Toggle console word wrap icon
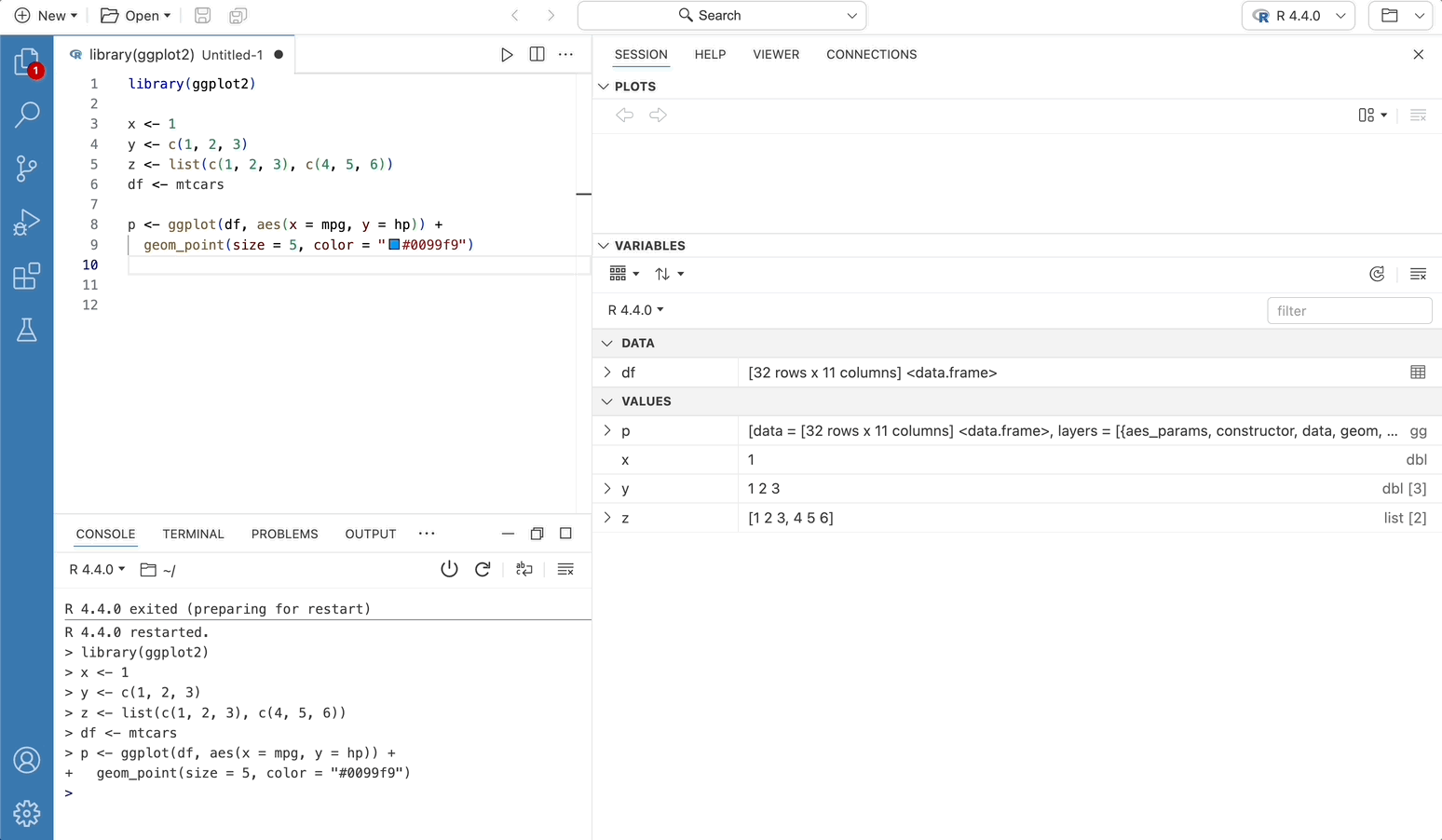 [524, 570]
